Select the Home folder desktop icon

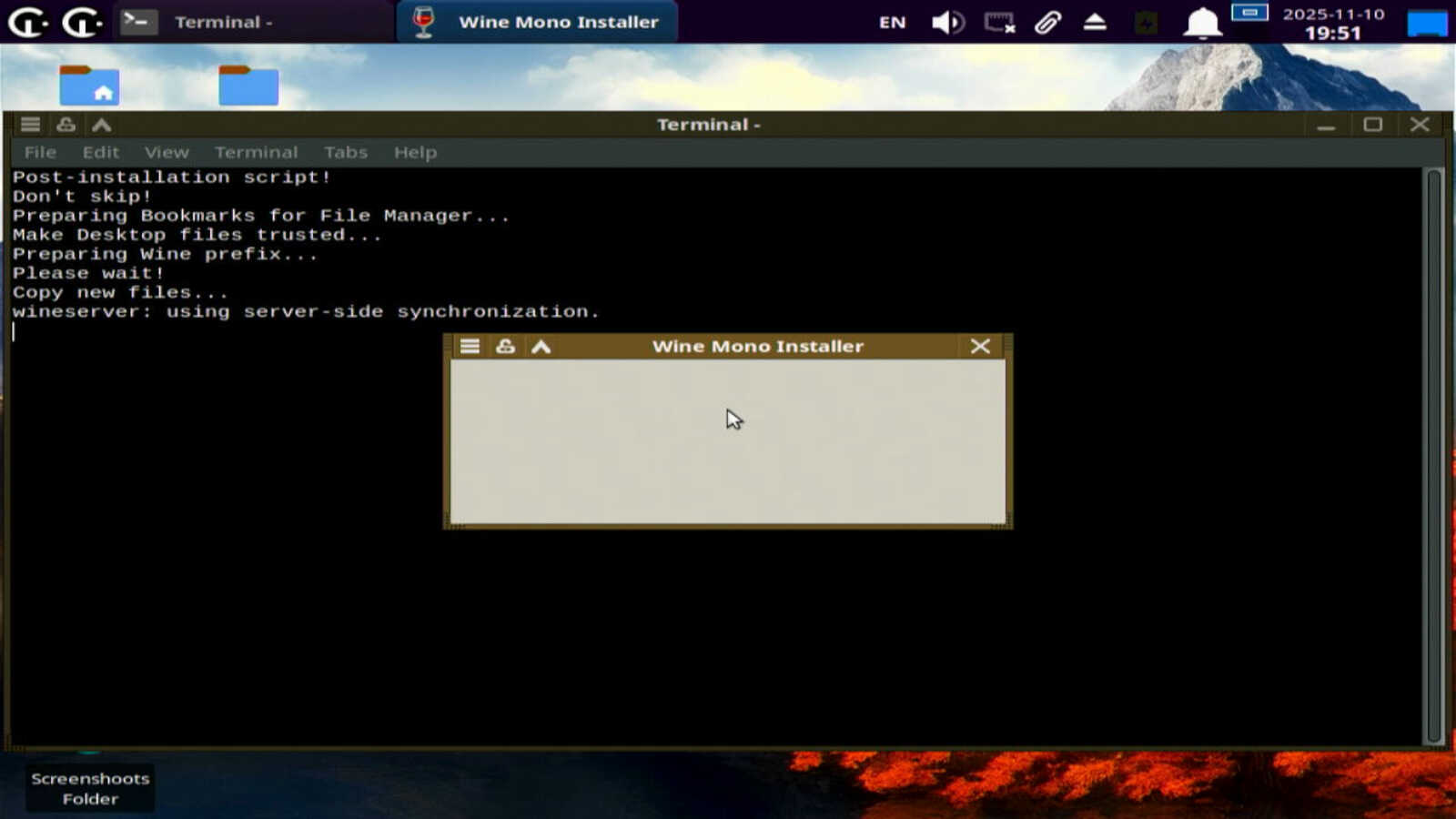pos(89,86)
